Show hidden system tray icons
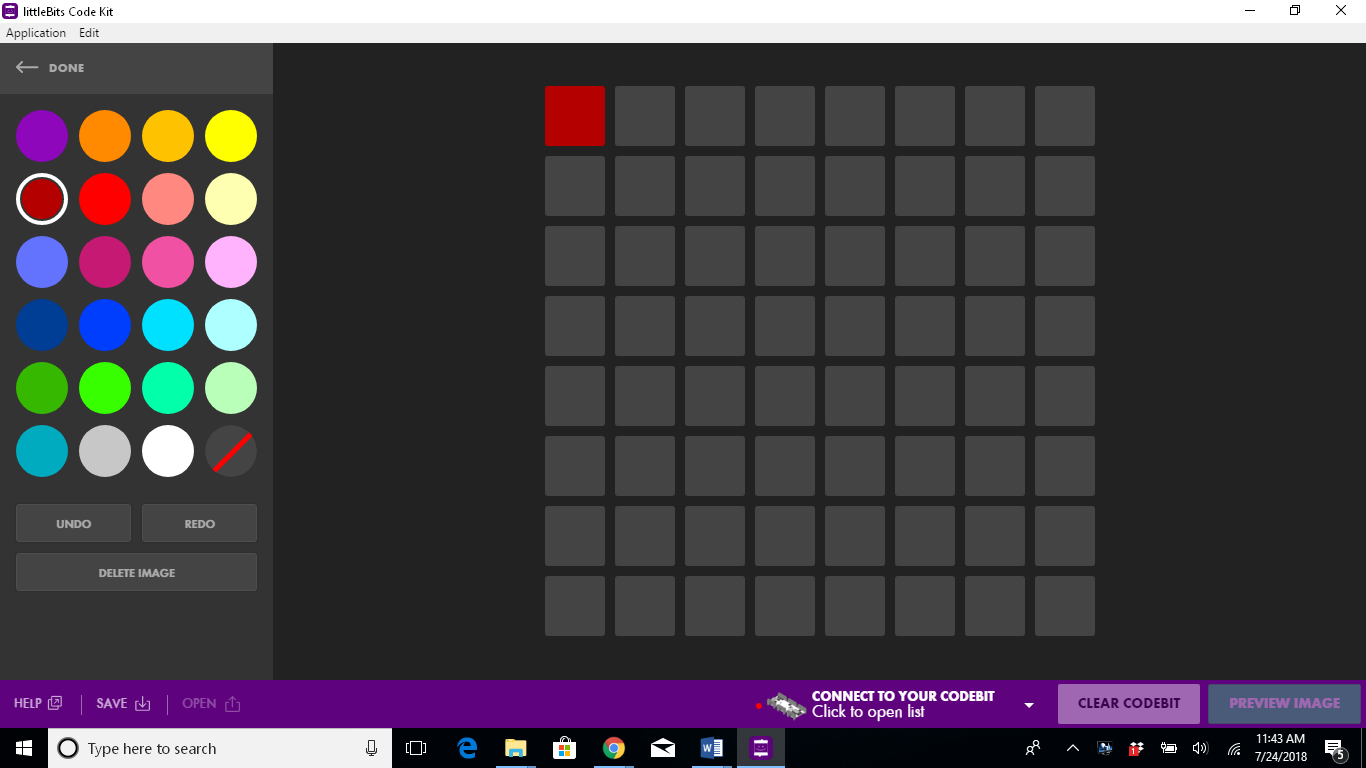The width and height of the screenshot is (1366, 768). point(1072,748)
